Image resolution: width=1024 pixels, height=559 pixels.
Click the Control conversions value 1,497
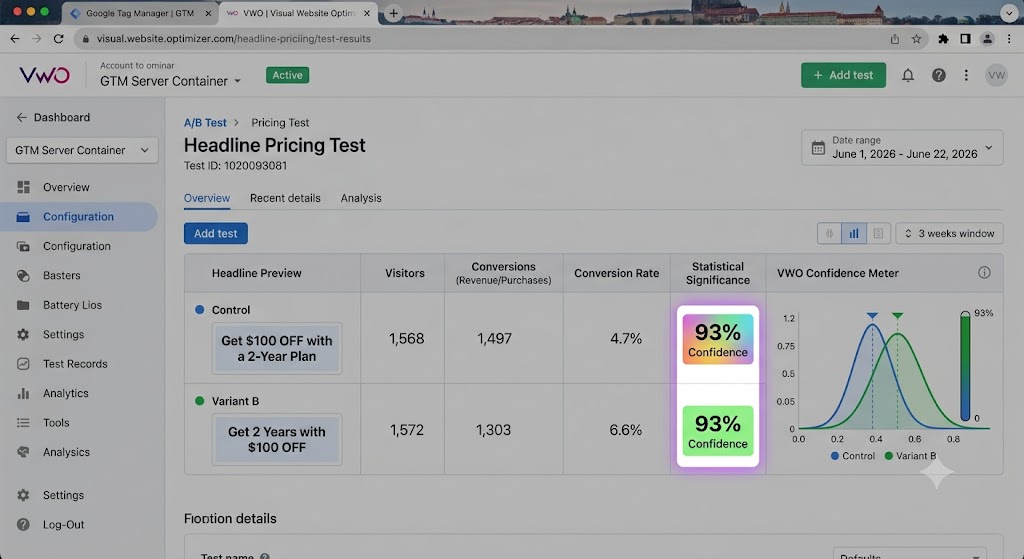pyautogui.click(x=494, y=338)
